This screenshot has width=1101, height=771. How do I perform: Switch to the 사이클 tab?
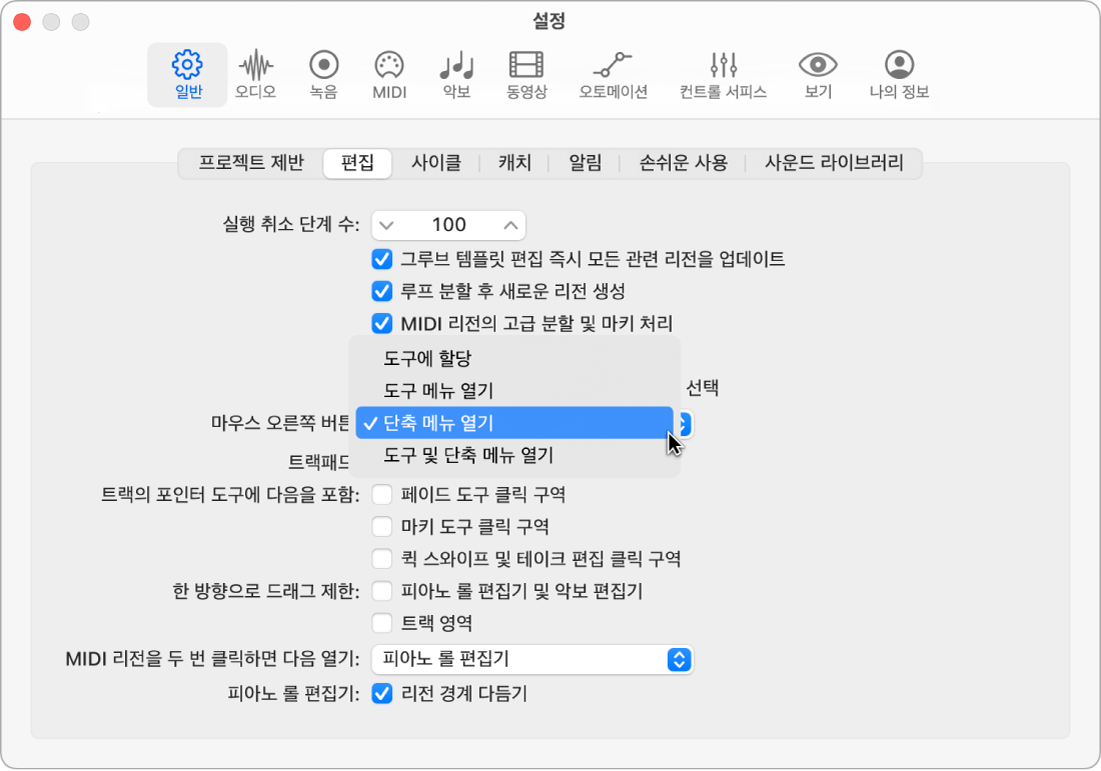436,163
